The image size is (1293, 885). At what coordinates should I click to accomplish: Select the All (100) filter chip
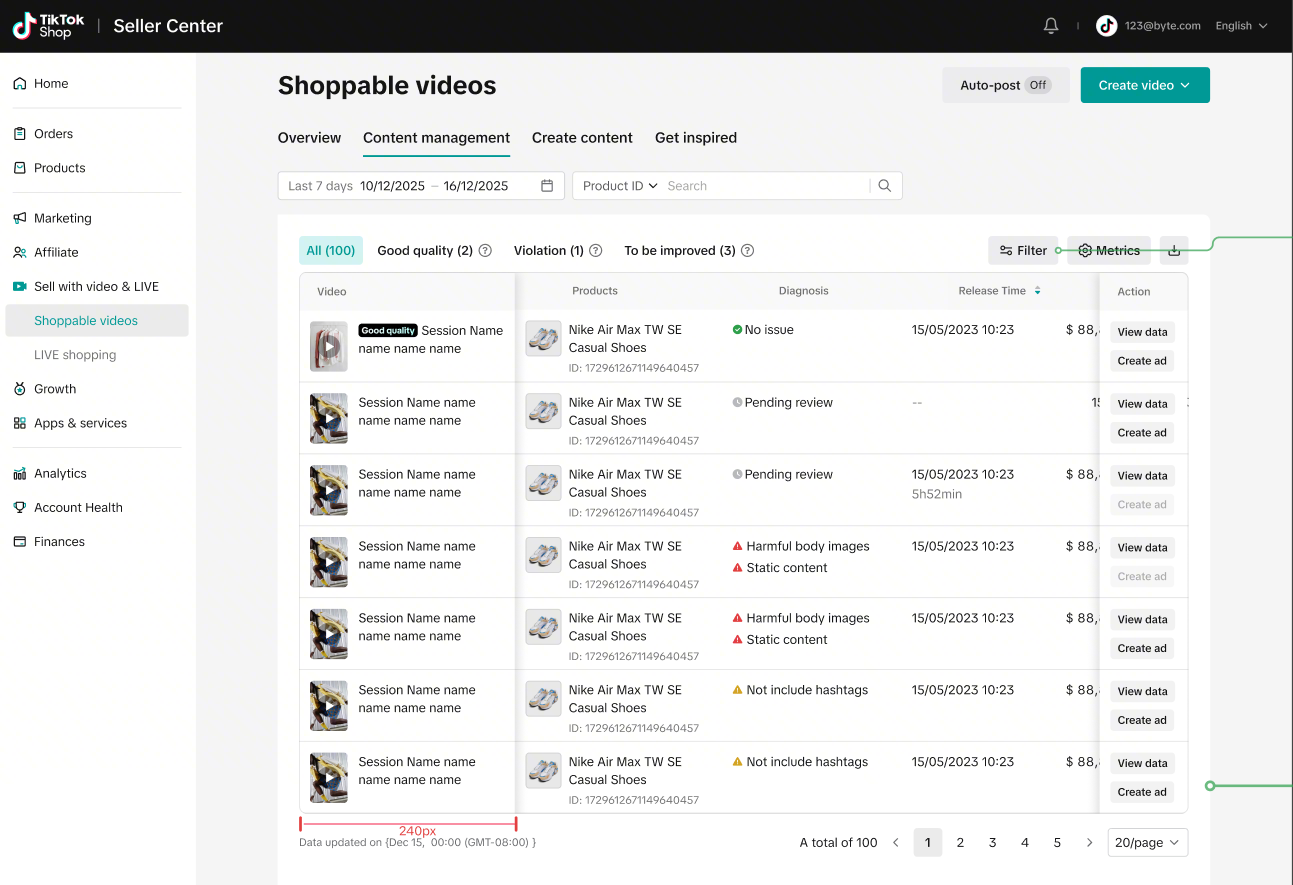point(331,251)
